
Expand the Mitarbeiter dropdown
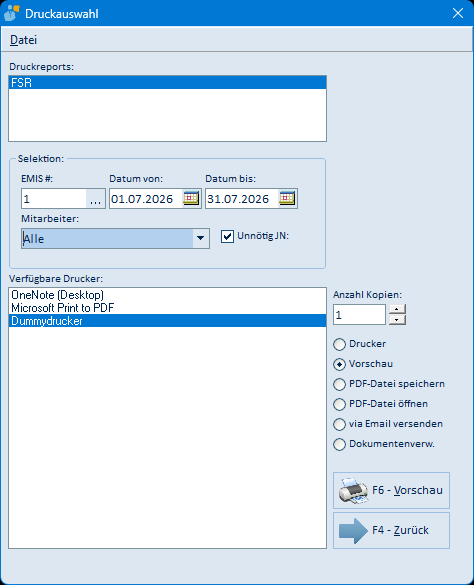click(200, 238)
